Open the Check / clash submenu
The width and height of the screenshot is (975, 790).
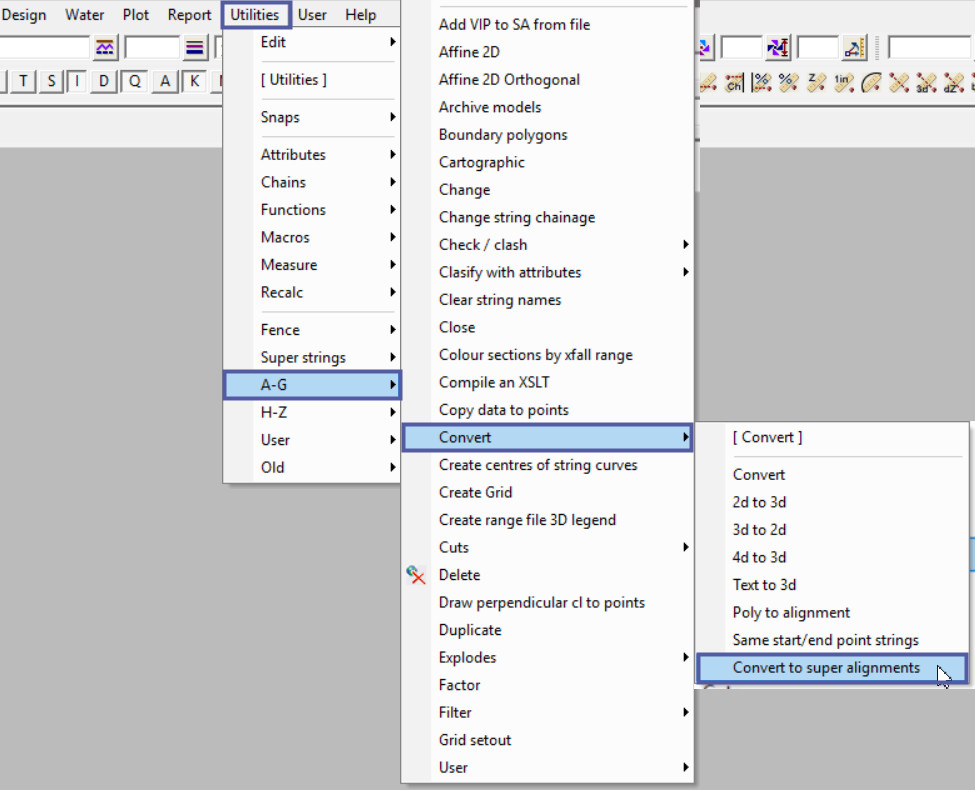547,244
